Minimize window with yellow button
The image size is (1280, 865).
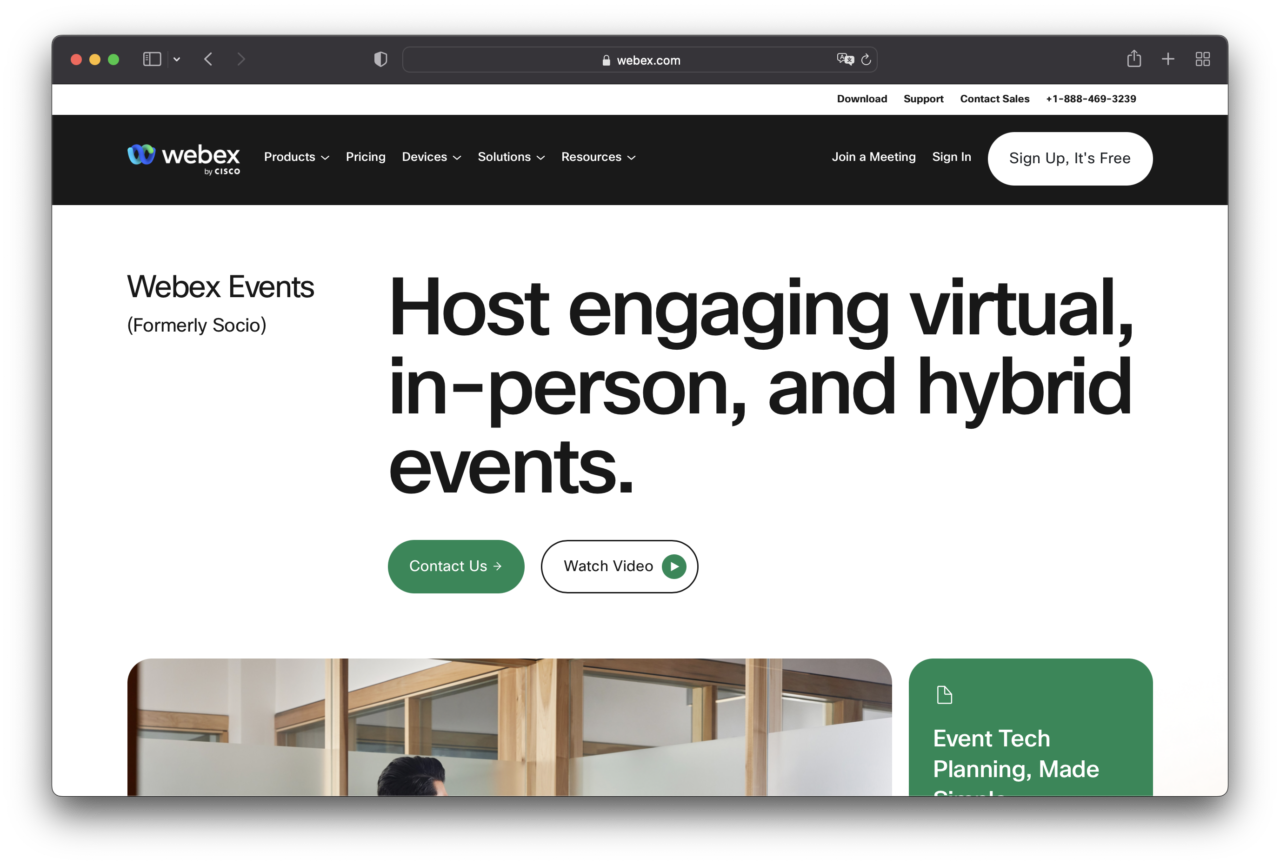95,59
